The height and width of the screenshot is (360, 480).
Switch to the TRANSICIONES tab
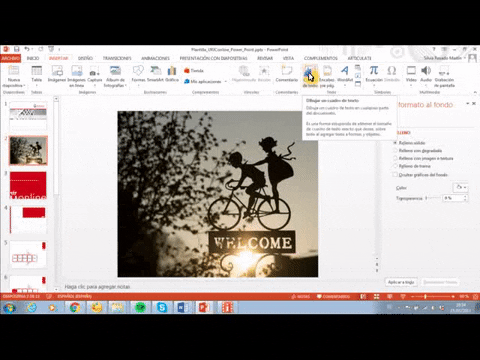coord(117,58)
